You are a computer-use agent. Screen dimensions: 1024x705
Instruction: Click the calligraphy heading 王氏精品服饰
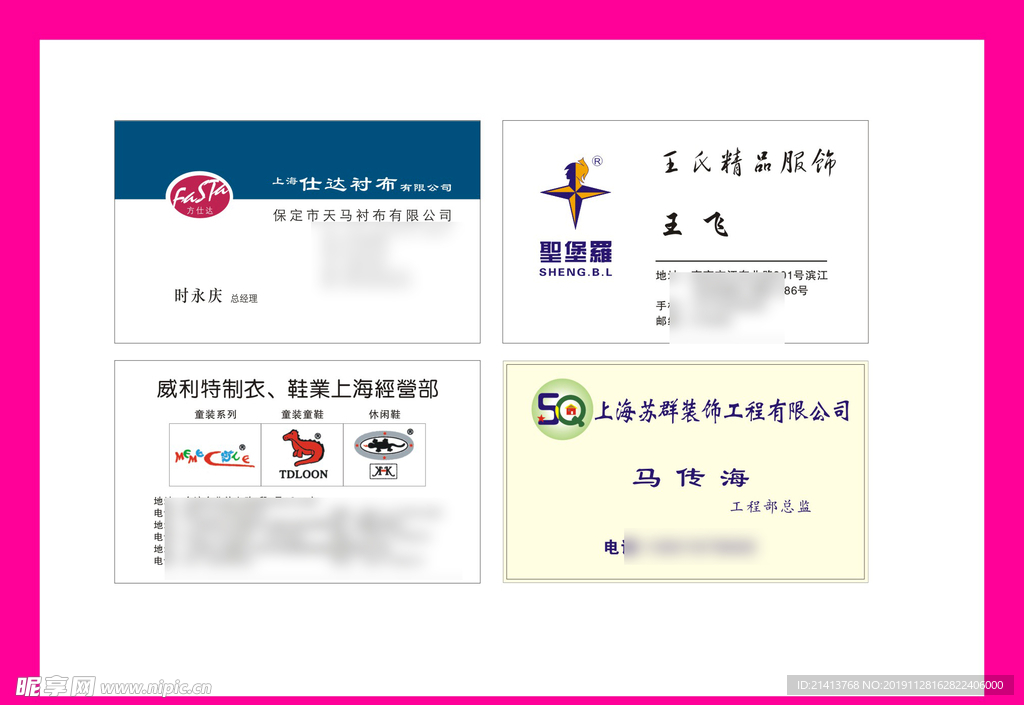(748, 162)
